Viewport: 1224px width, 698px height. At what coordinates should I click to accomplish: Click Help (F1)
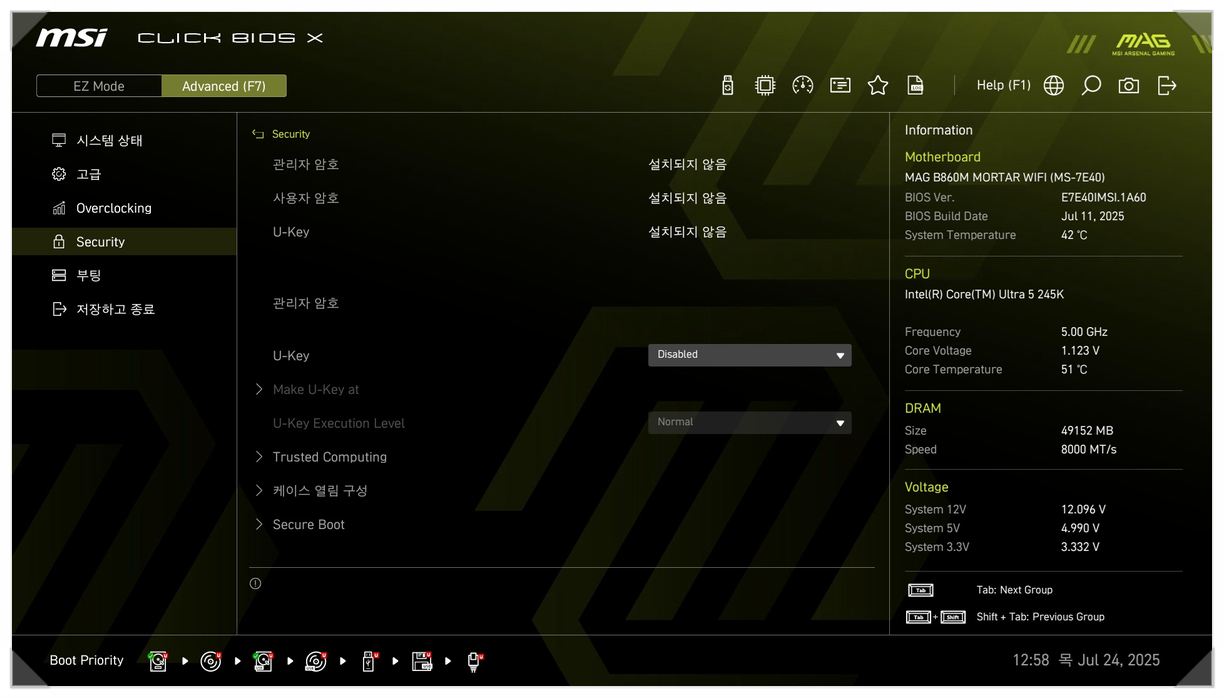pos(1003,86)
